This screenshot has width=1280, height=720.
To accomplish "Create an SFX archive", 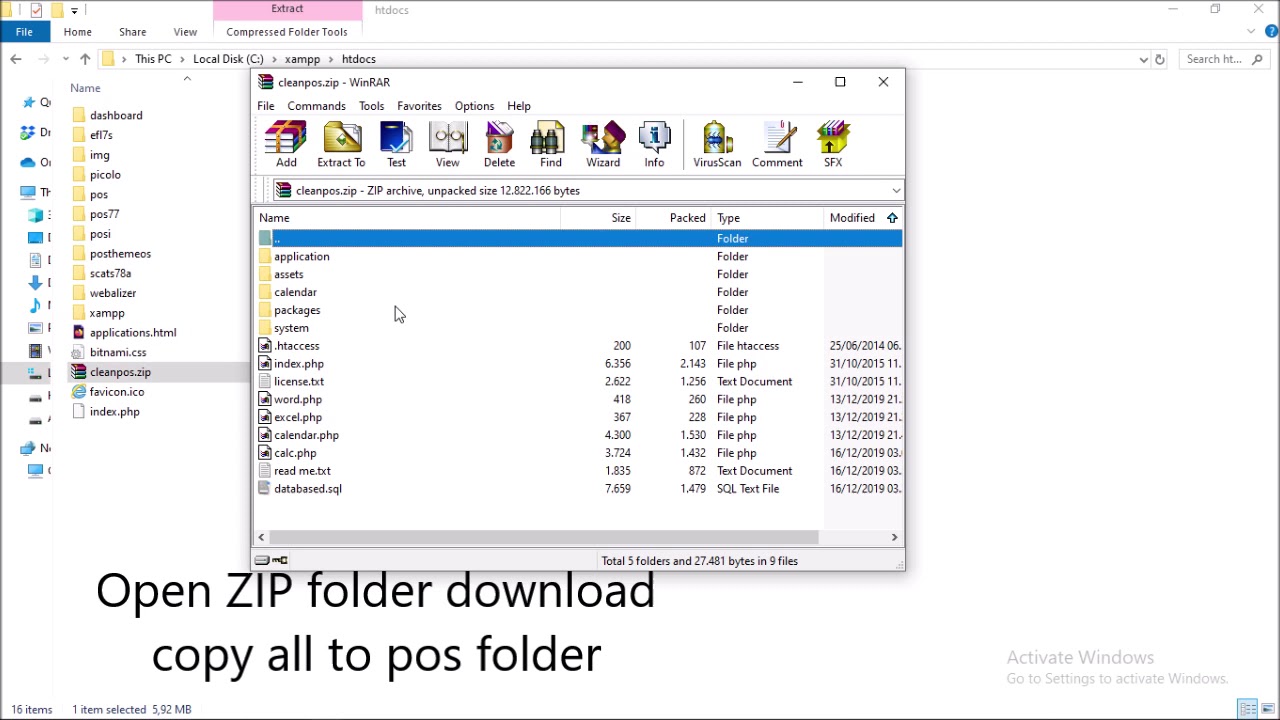I will pyautogui.click(x=833, y=144).
